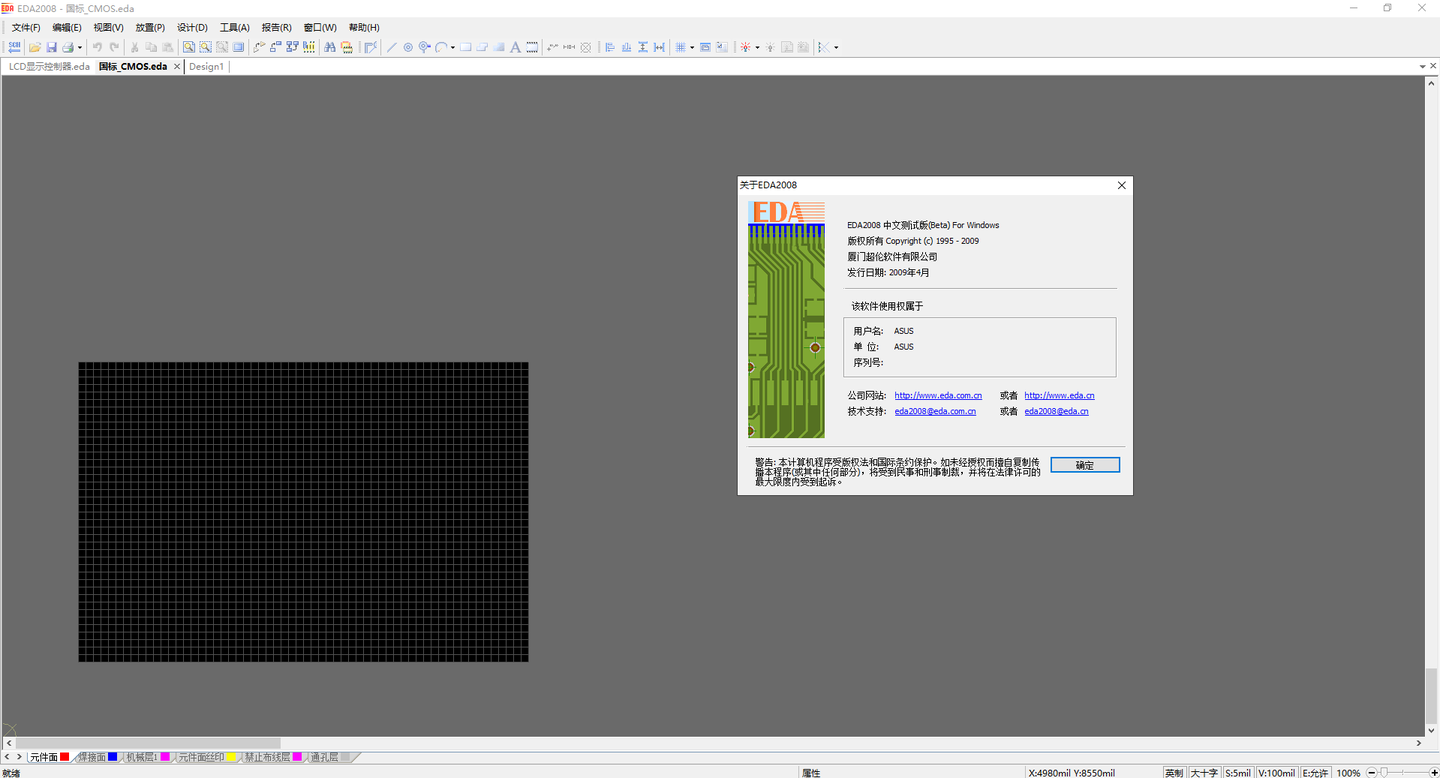The height and width of the screenshot is (778, 1440).
Task: Open the grid dropdown arrow
Action: tap(692, 47)
